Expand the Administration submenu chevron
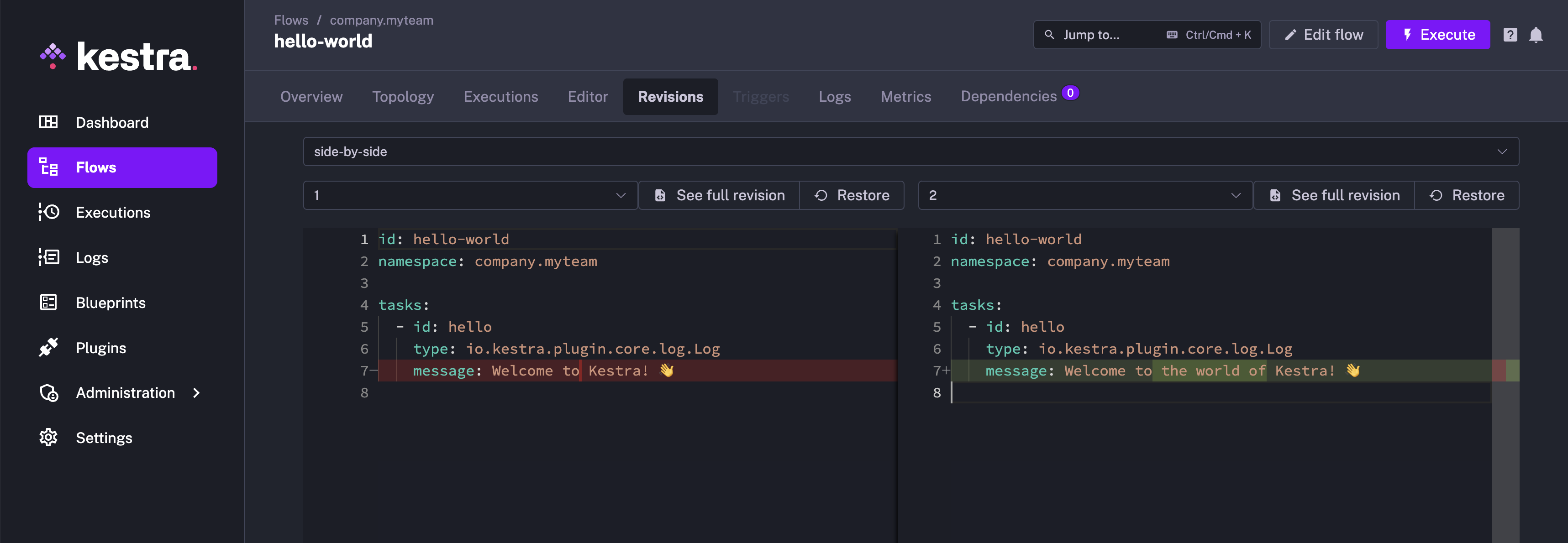This screenshot has width=1568, height=543. pos(196,393)
